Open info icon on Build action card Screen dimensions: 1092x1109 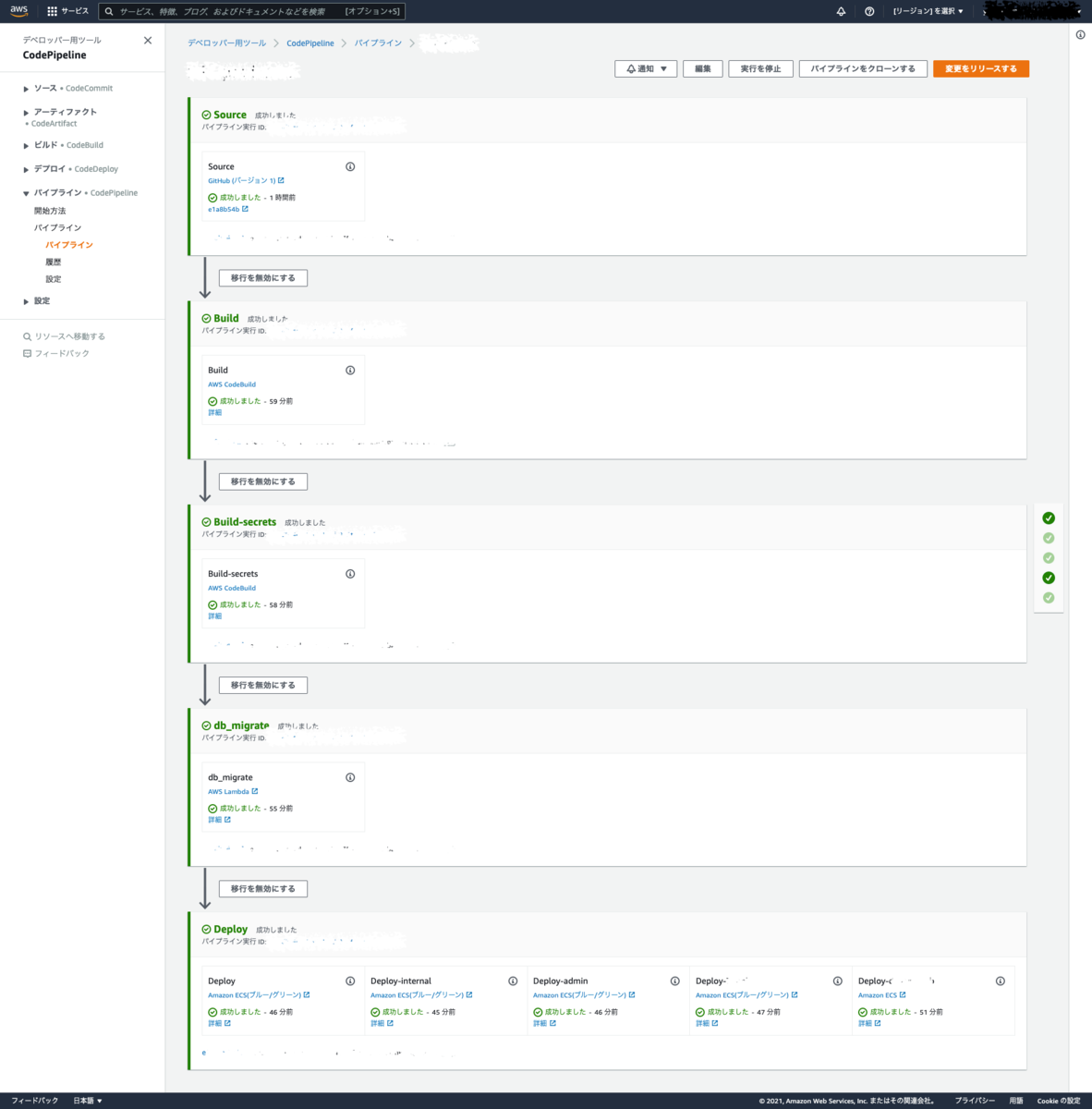tap(350, 371)
